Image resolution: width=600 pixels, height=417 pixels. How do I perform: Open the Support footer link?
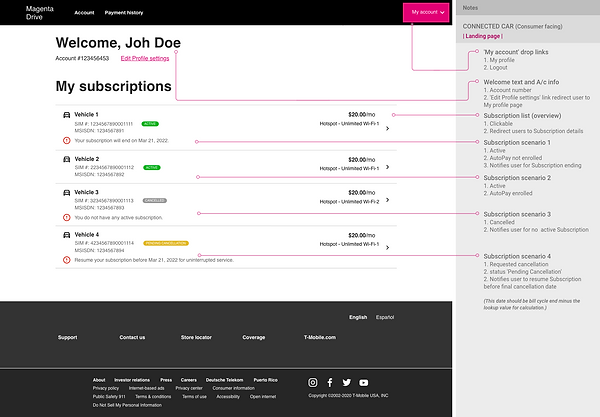[68, 337]
